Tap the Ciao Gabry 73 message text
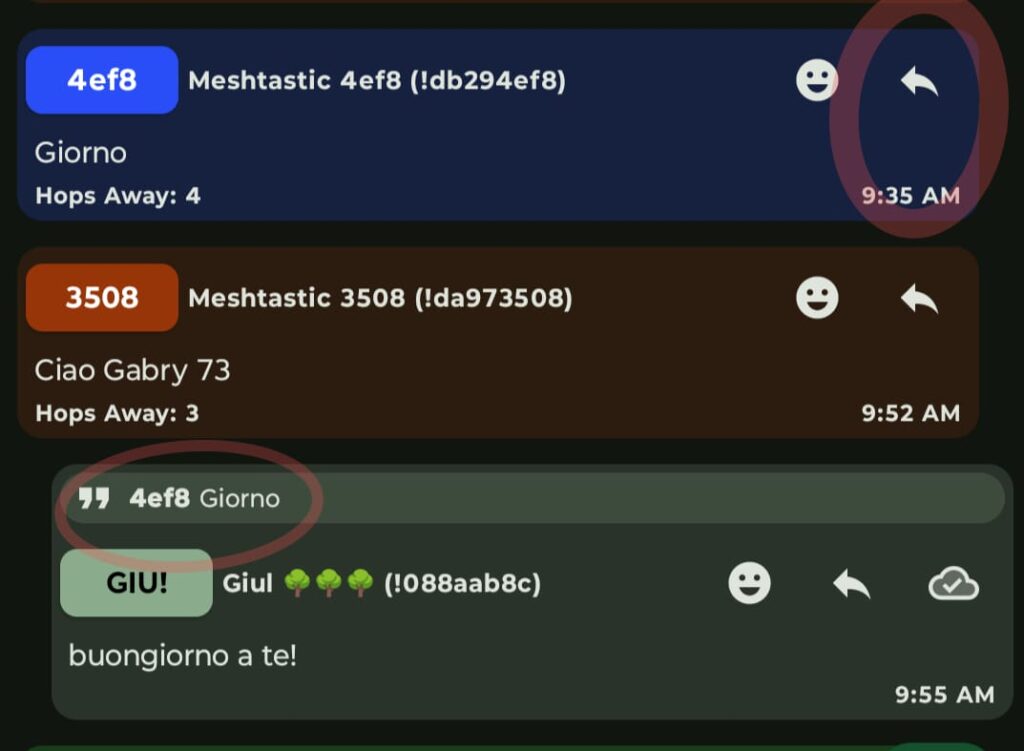Screen dimensions: 1024x751 point(132,370)
